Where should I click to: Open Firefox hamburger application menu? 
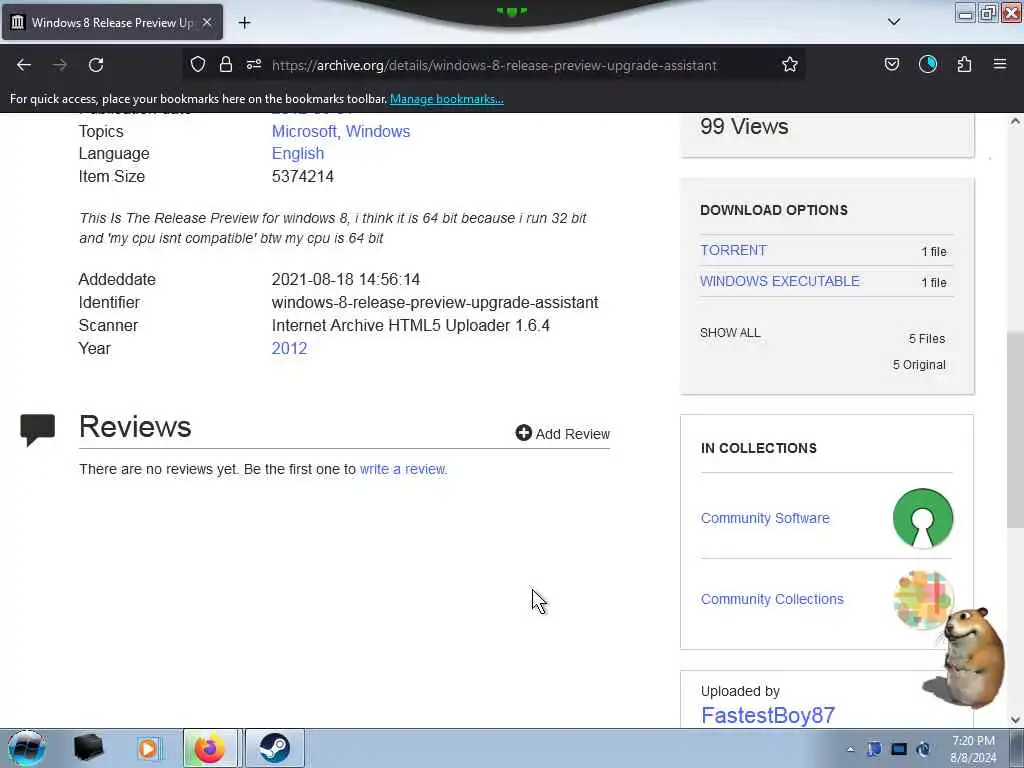(x=1000, y=64)
